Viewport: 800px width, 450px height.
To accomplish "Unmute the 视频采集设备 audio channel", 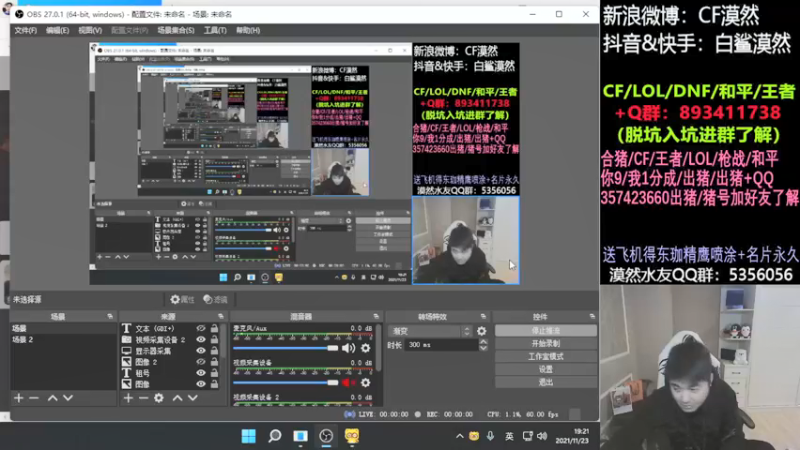I will pos(348,383).
